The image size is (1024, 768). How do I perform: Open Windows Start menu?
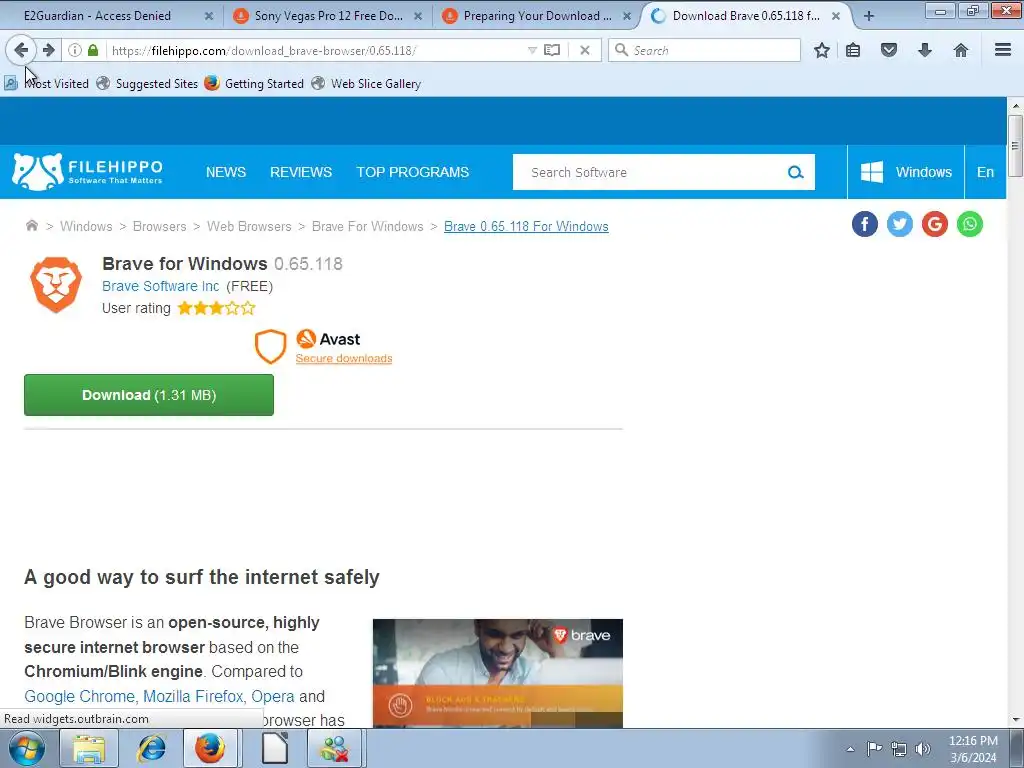(x=27, y=748)
